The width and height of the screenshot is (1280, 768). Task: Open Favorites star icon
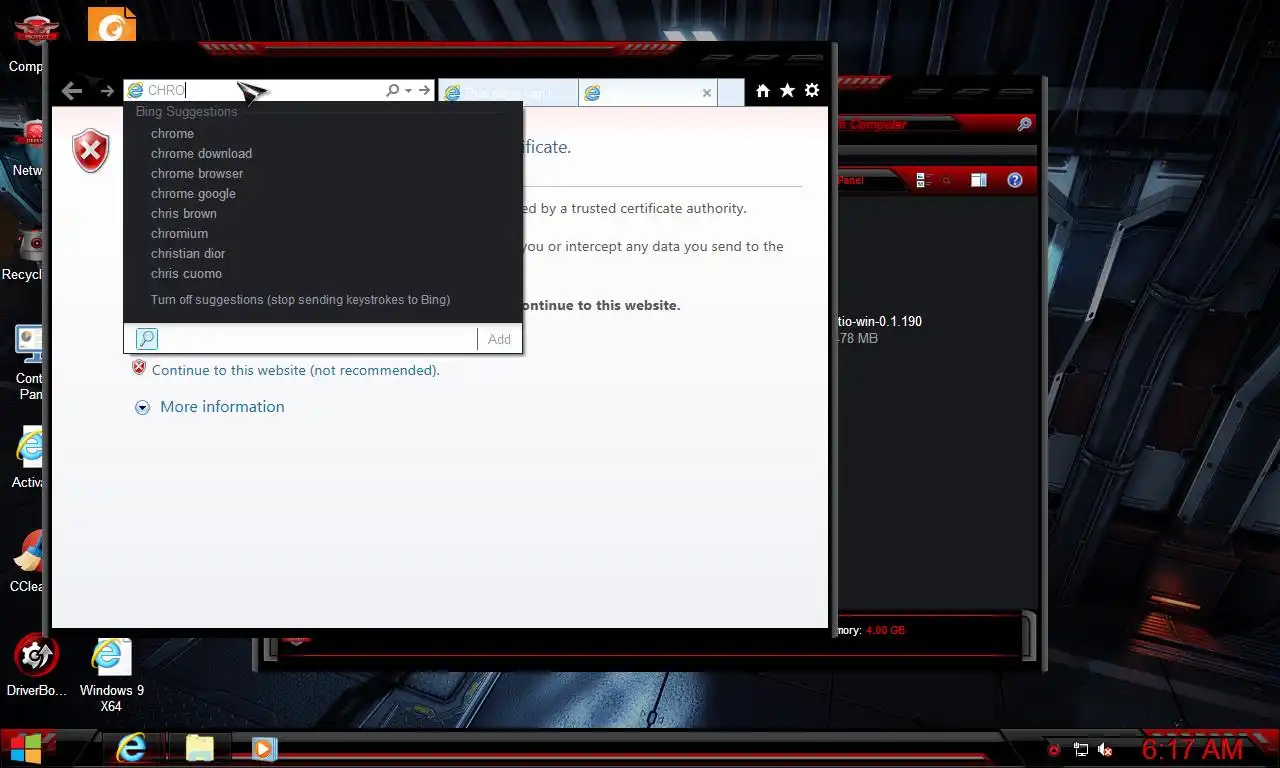pyautogui.click(x=787, y=91)
